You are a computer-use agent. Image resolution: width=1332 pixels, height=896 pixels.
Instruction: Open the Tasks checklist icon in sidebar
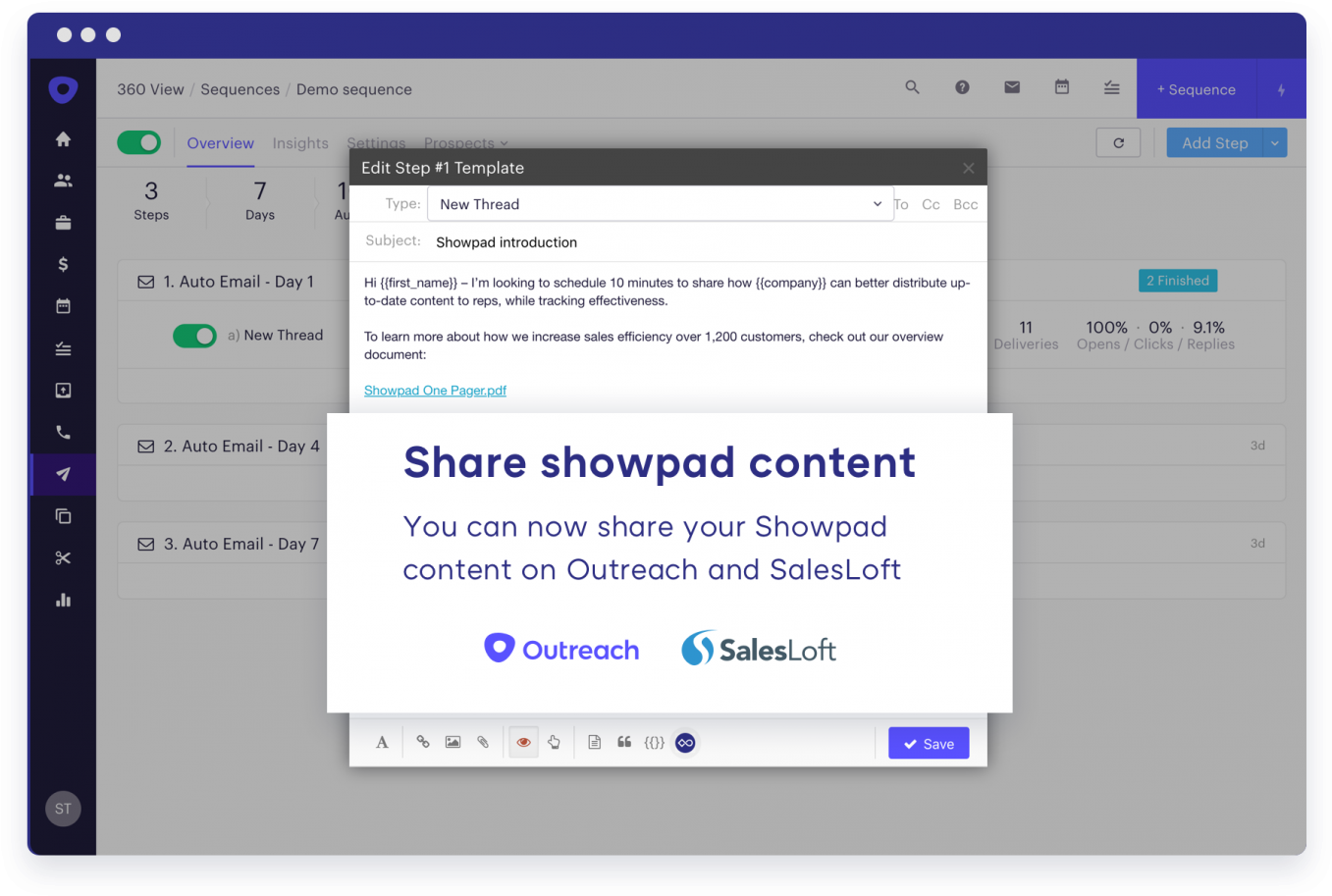click(x=63, y=348)
